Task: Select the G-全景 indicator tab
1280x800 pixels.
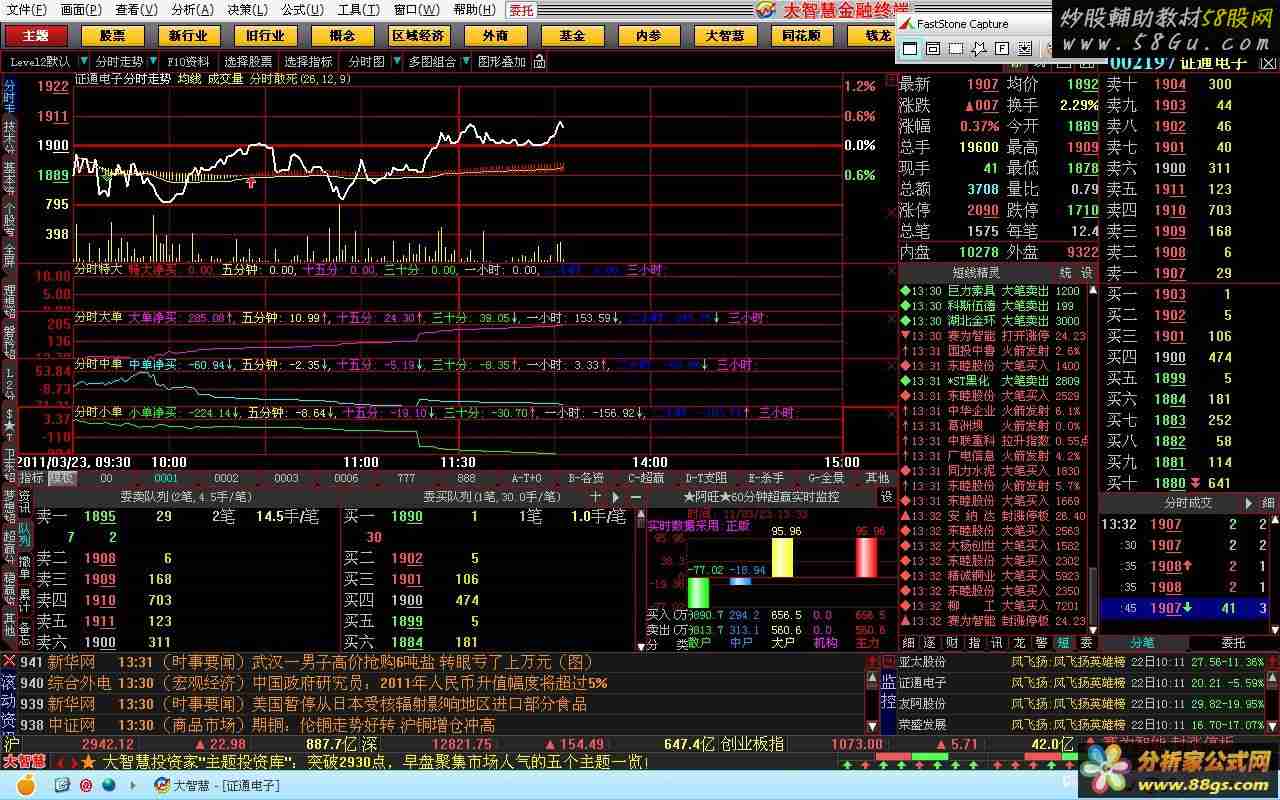Action: click(826, 478)
